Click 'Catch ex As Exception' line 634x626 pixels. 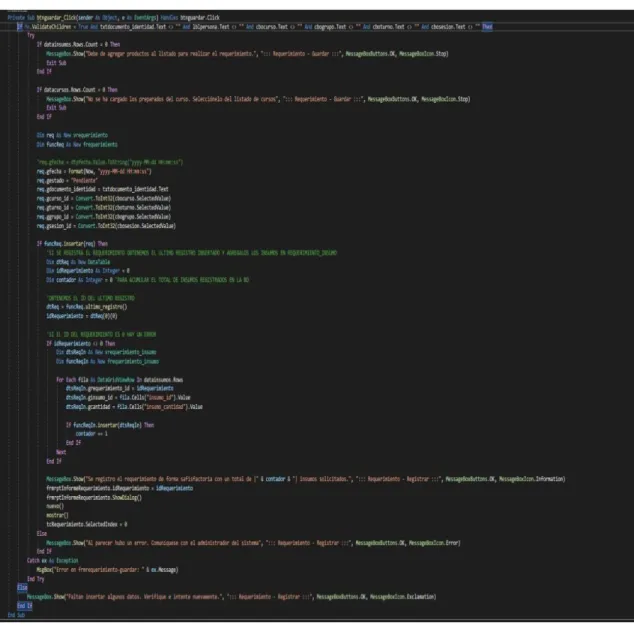coord(53,560)
